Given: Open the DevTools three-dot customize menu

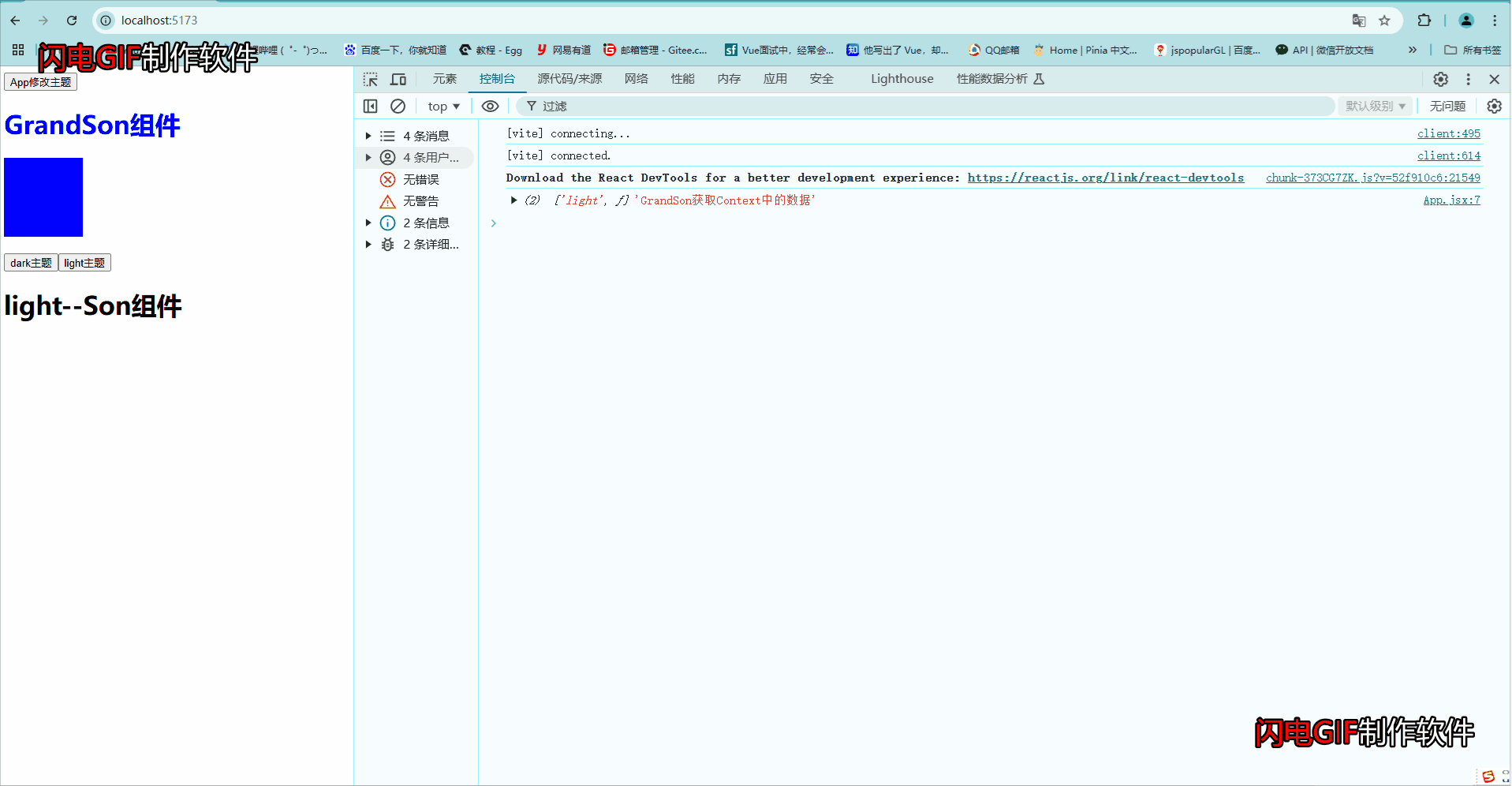Looking at the screenshot, I should coord(1468,79).
